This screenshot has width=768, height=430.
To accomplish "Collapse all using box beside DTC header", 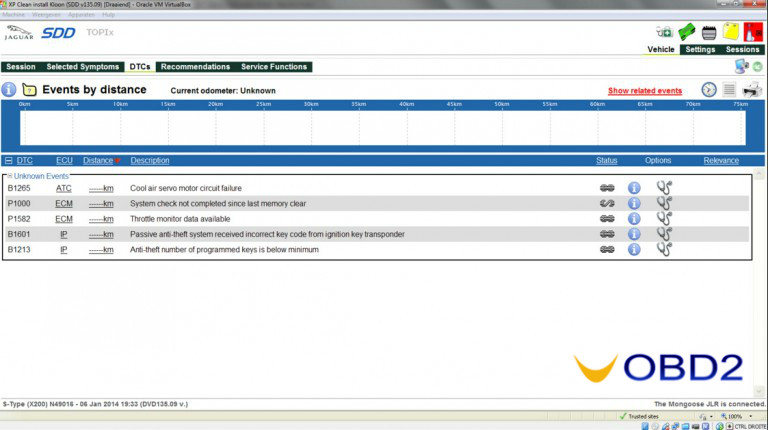I will click(x=8, y=161).
